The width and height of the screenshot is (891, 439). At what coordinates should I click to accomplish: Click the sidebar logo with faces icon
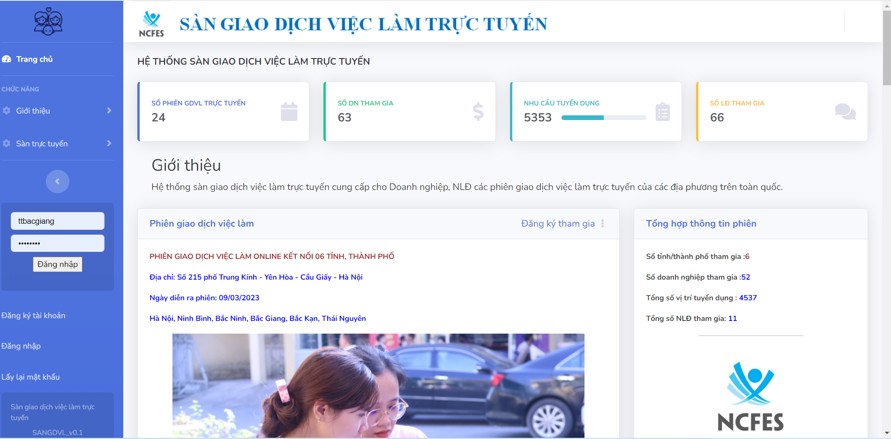(x=48, y=22)
